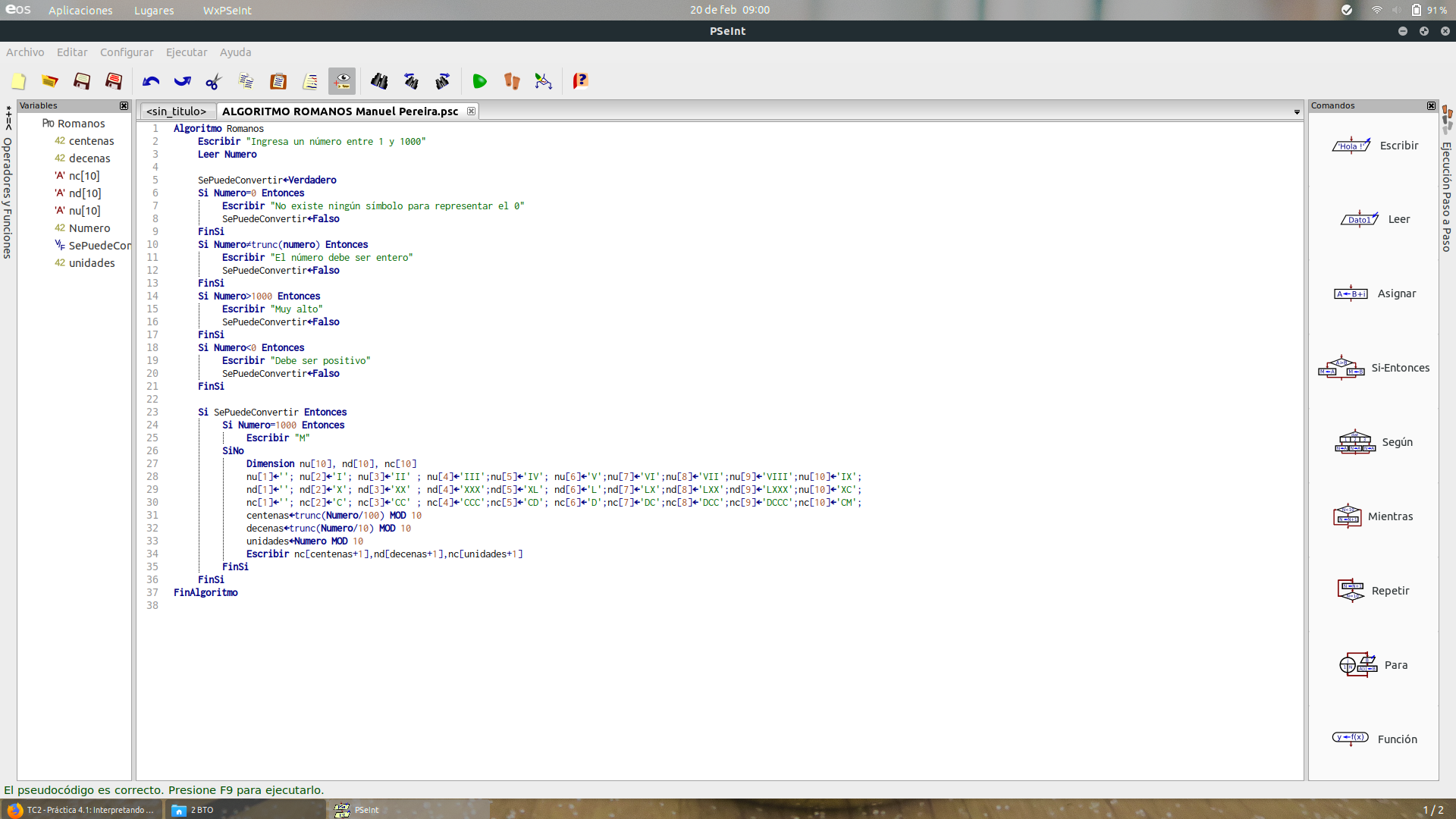Click the Run (green play) toolbar icon
The height and width of the screenshot is (819, 1456).
[x=479, y=81]
